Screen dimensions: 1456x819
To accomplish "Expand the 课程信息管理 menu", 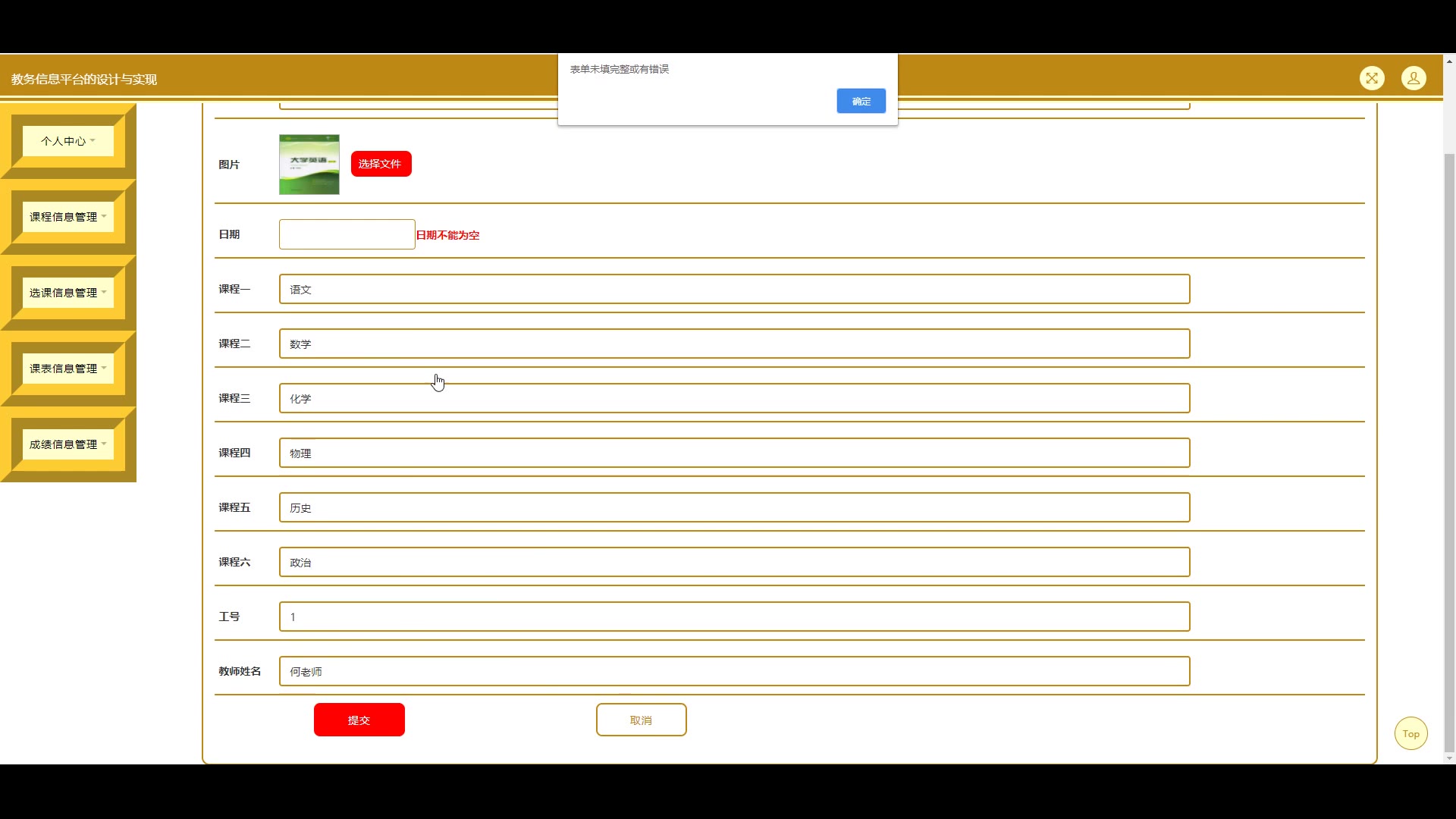I will point(68,217).
